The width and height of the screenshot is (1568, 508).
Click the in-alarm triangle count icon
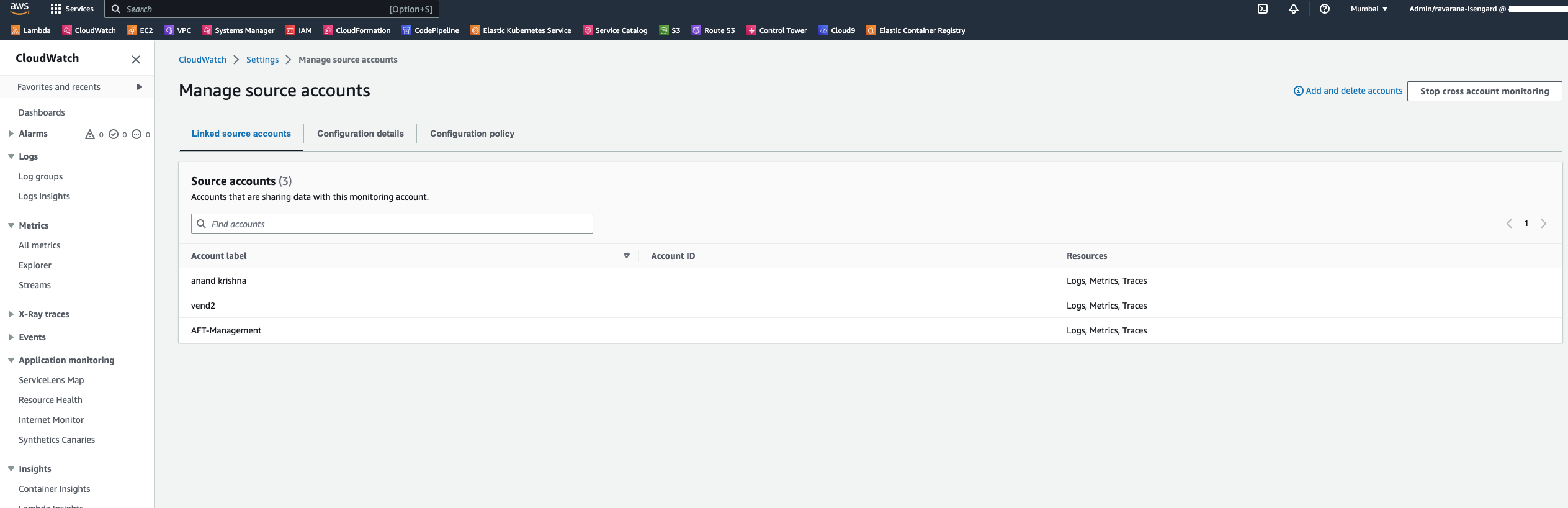click(x=90, y=134)
